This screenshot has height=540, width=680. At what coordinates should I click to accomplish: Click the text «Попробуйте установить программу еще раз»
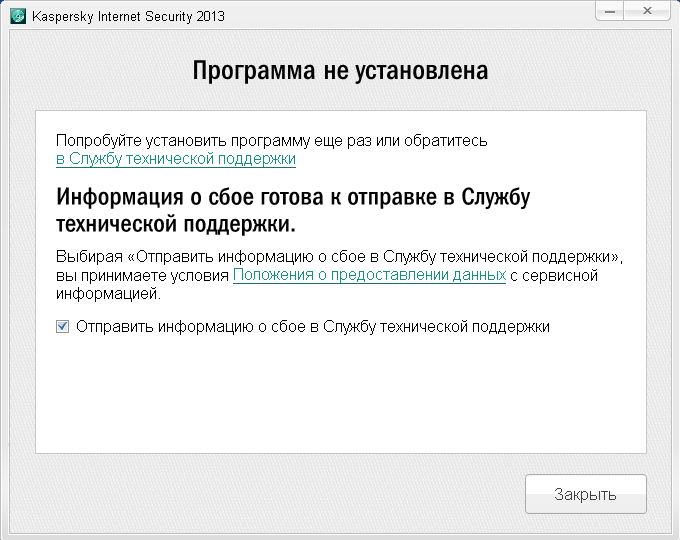click(213, 141)
